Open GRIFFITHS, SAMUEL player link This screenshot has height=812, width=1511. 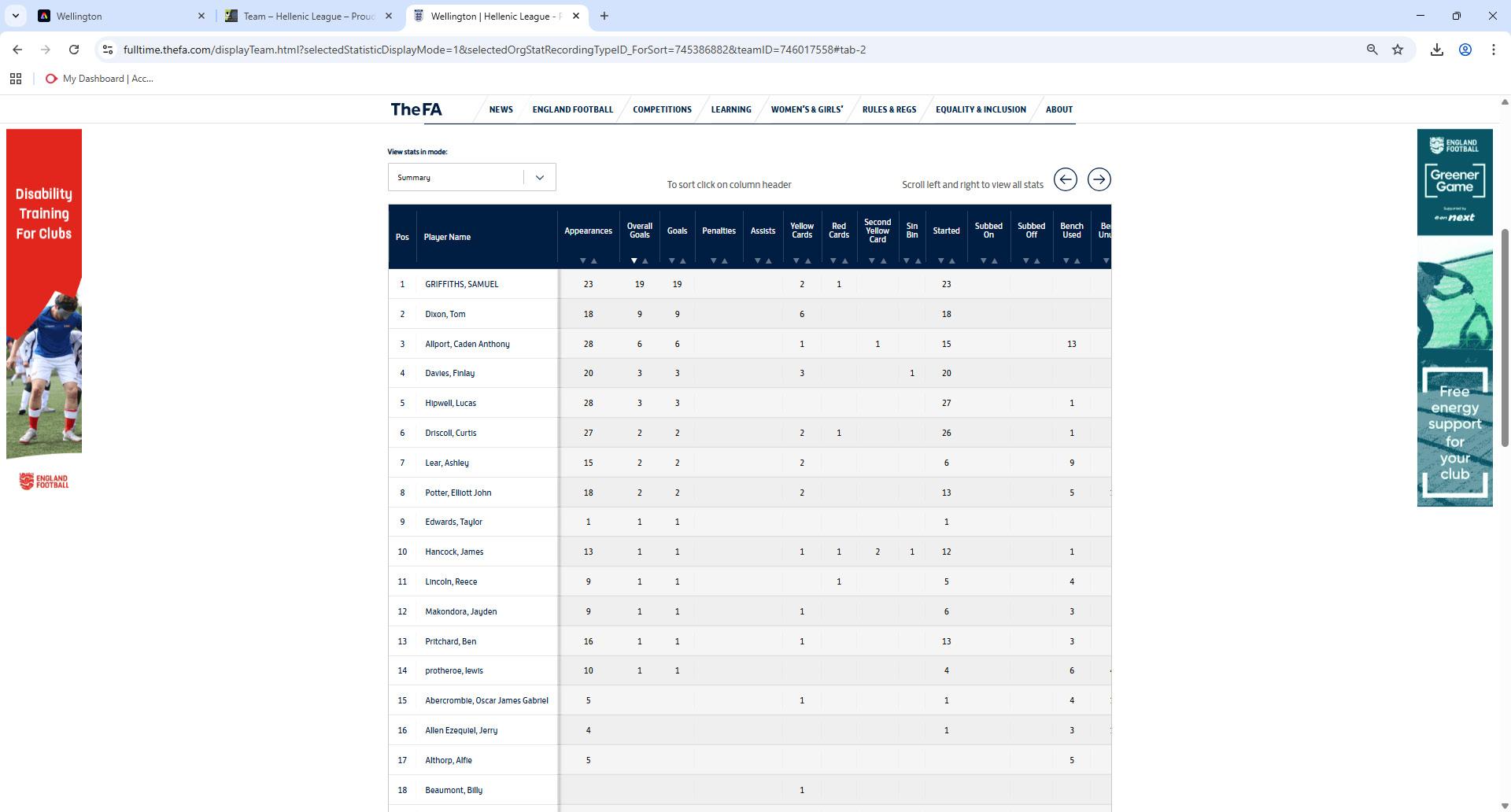(461, 284)
